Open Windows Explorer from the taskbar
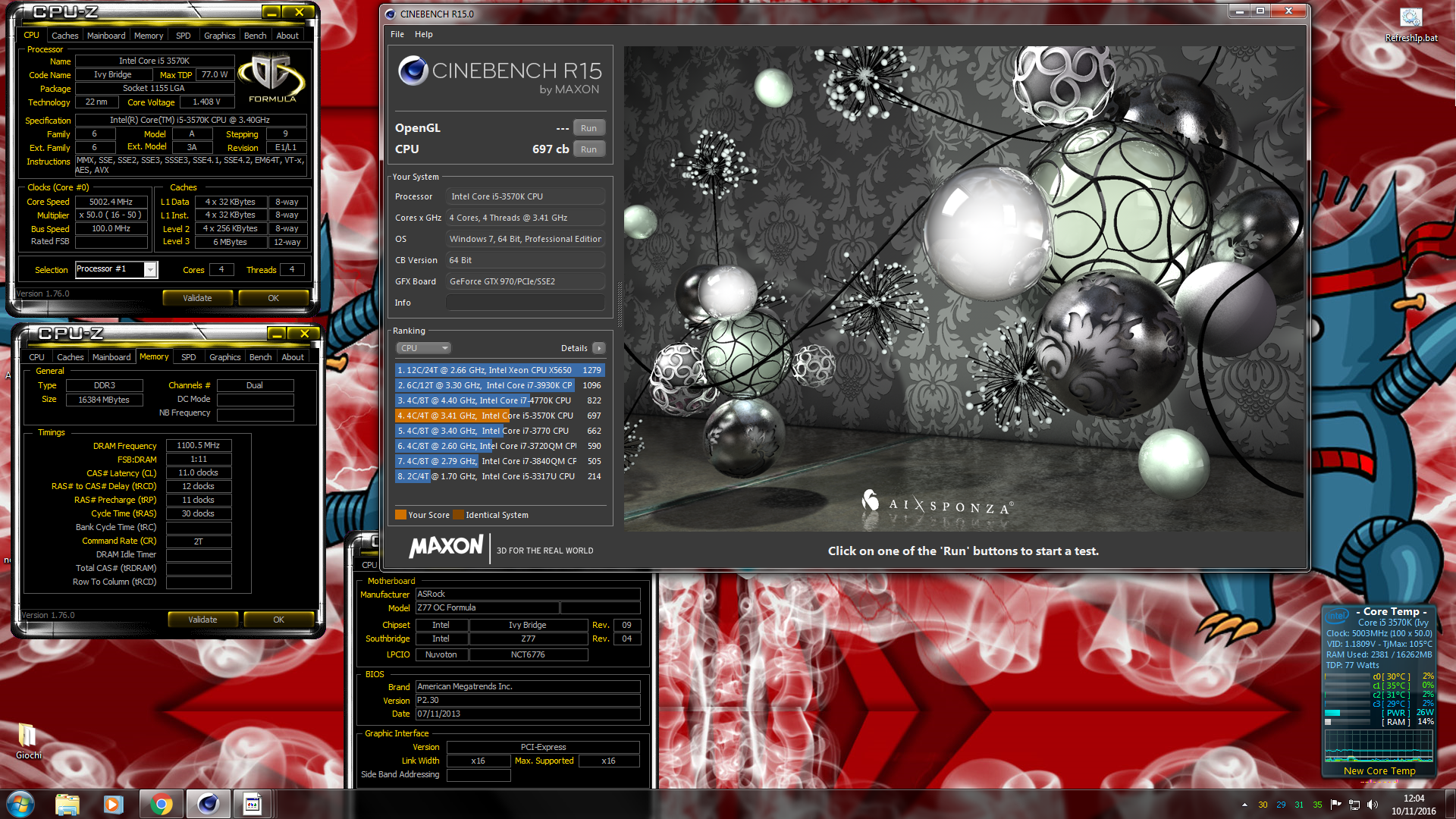 tap(67, 804)
